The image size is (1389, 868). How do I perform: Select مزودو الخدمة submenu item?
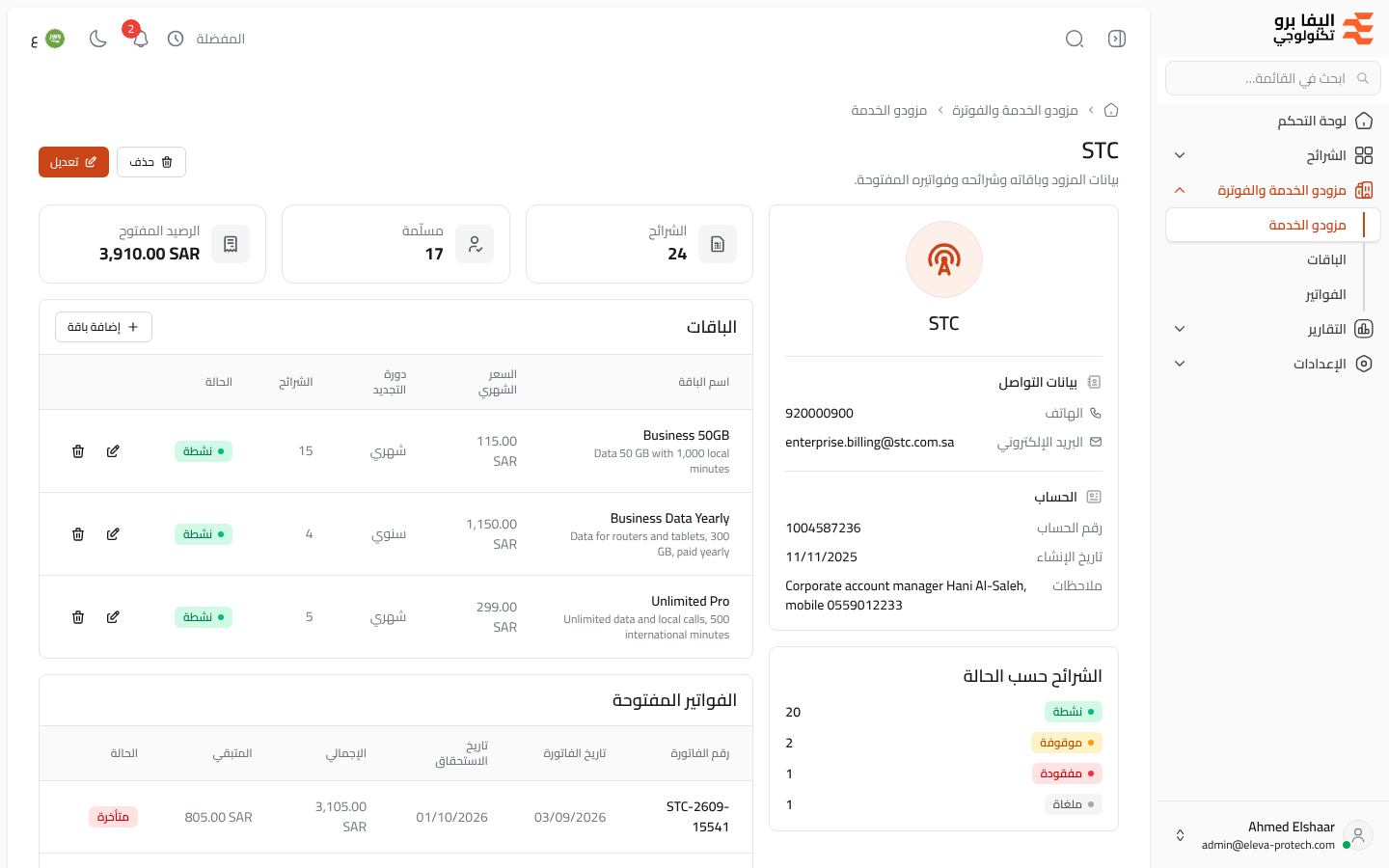[1272, 225]
